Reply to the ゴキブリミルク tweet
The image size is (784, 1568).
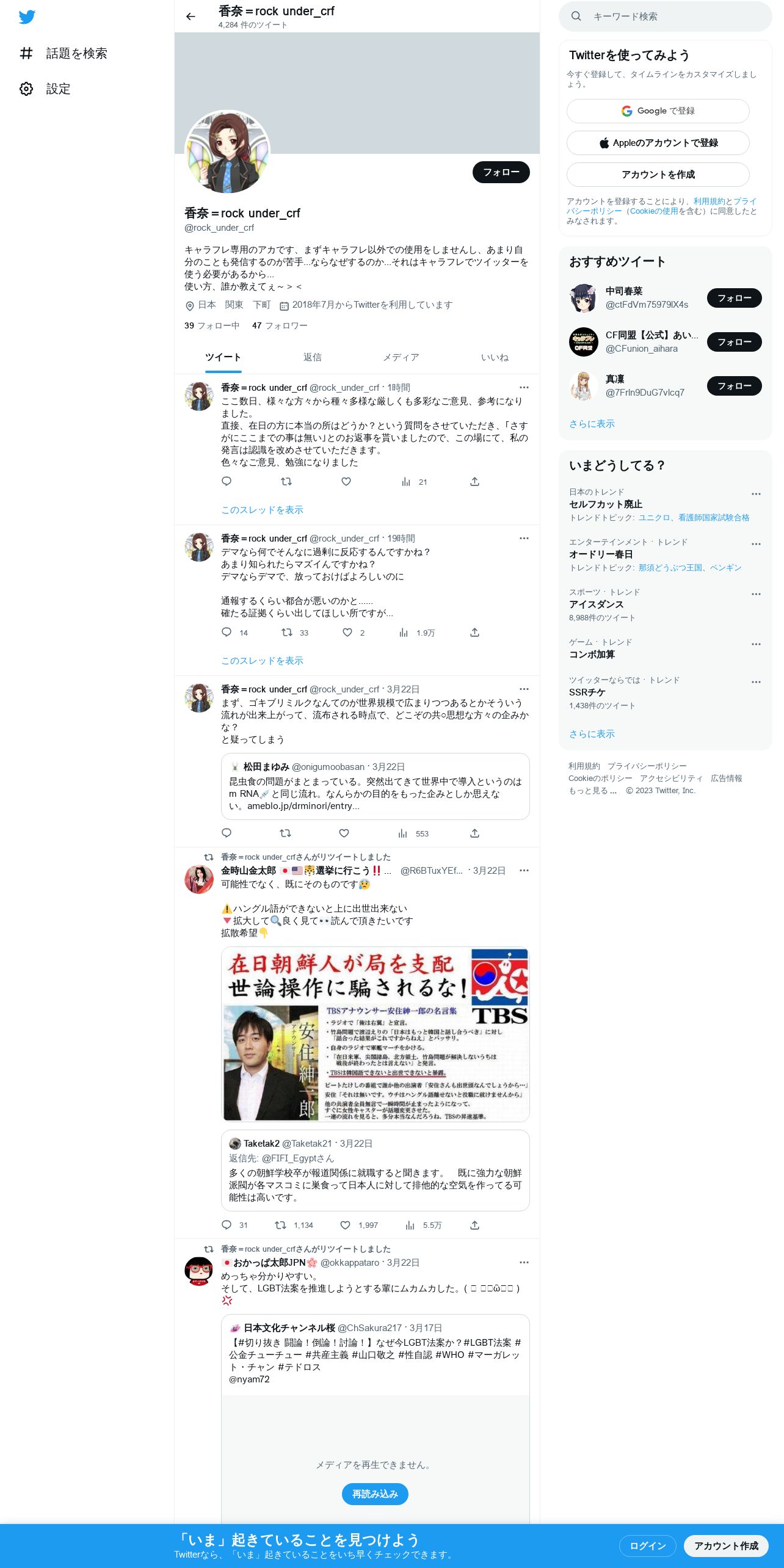227,833
